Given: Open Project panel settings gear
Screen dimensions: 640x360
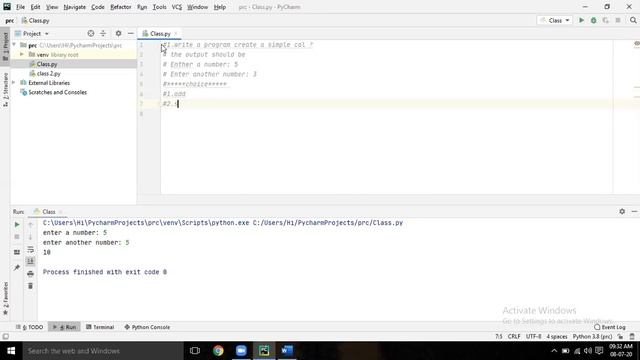Looking at the screenshot, I should [x=118, y=33].
